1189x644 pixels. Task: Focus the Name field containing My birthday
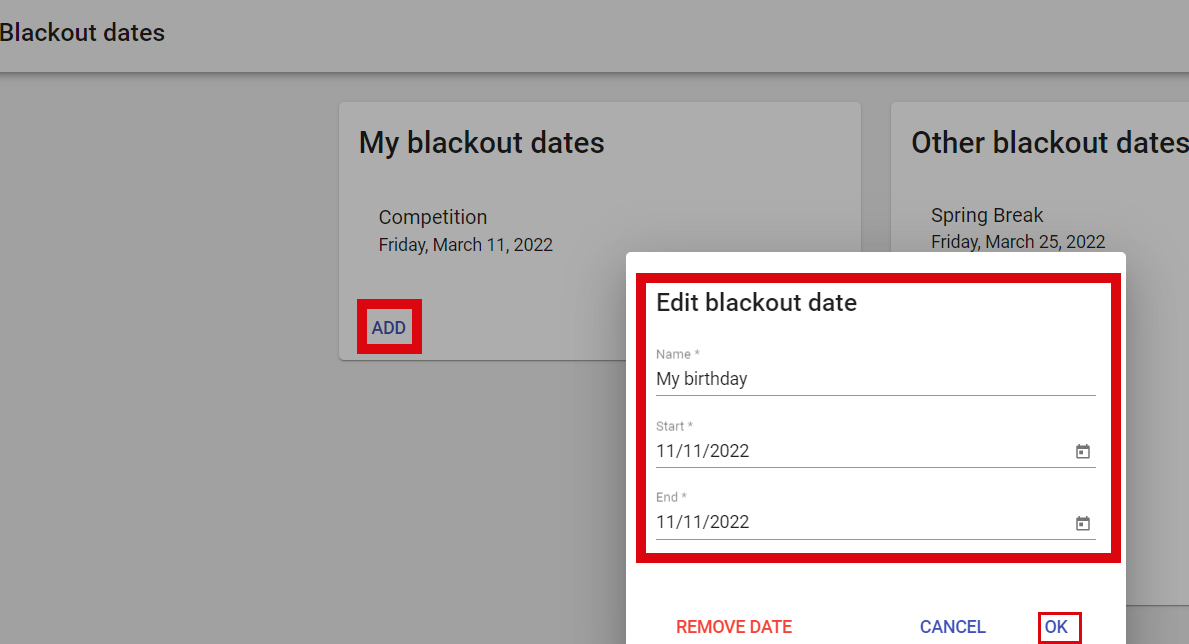pyautogui.click(x=876, y=379)
